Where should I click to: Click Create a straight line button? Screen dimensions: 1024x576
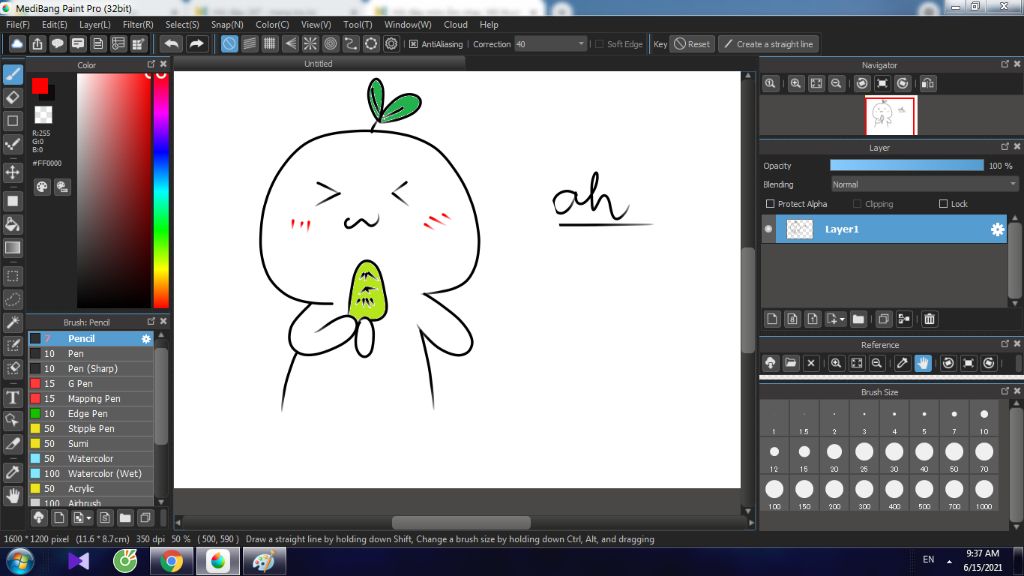pyautogui.click(x=769, y=44)
